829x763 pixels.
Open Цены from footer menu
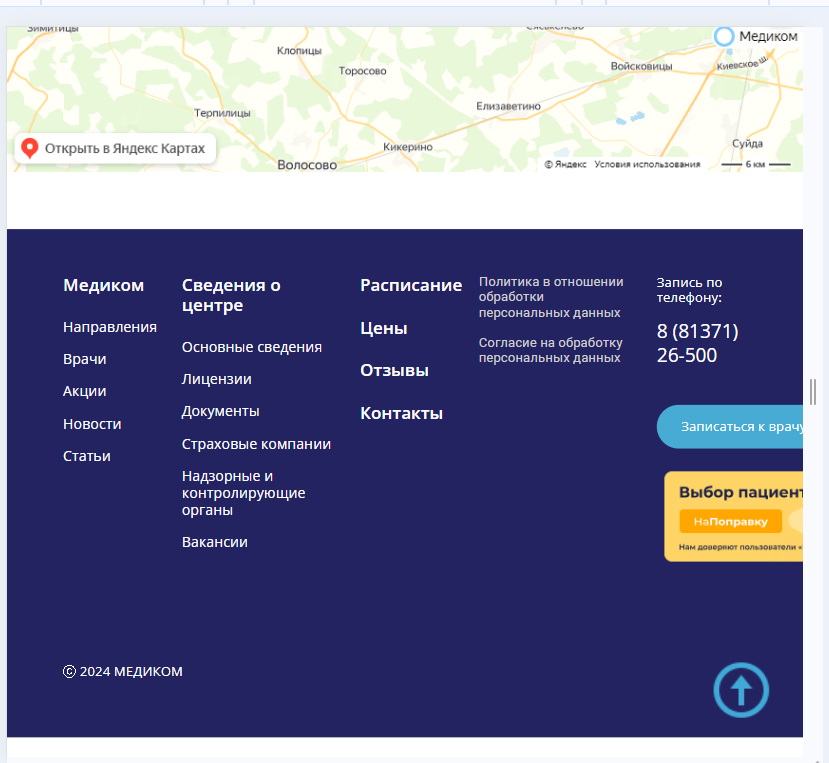pos(384,328)
